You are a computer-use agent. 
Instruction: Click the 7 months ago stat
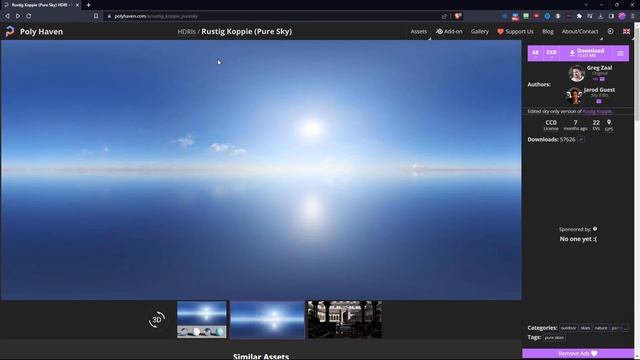[575, 125]
